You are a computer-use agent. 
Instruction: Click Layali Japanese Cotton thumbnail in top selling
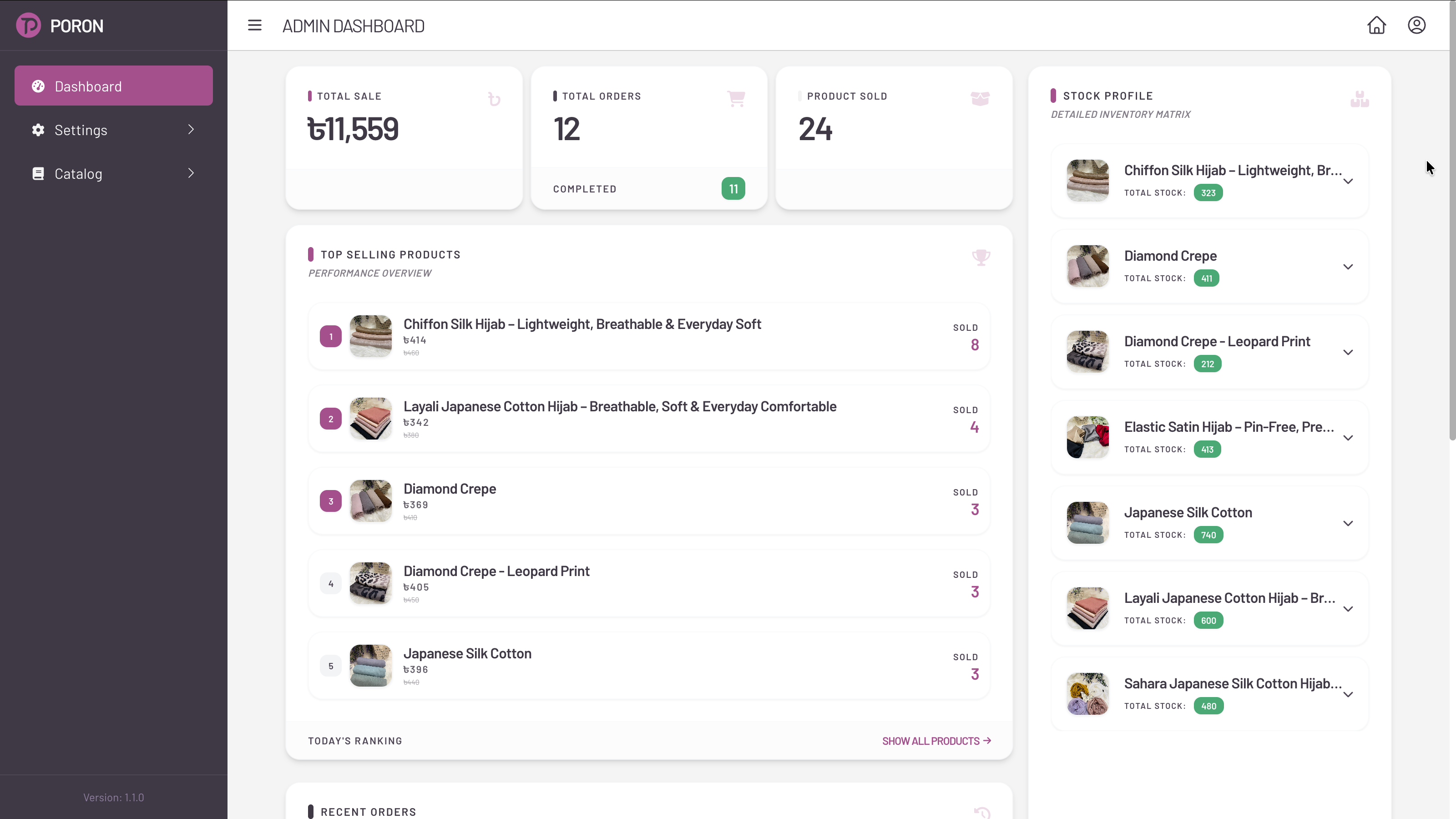[x=371, y=419]
